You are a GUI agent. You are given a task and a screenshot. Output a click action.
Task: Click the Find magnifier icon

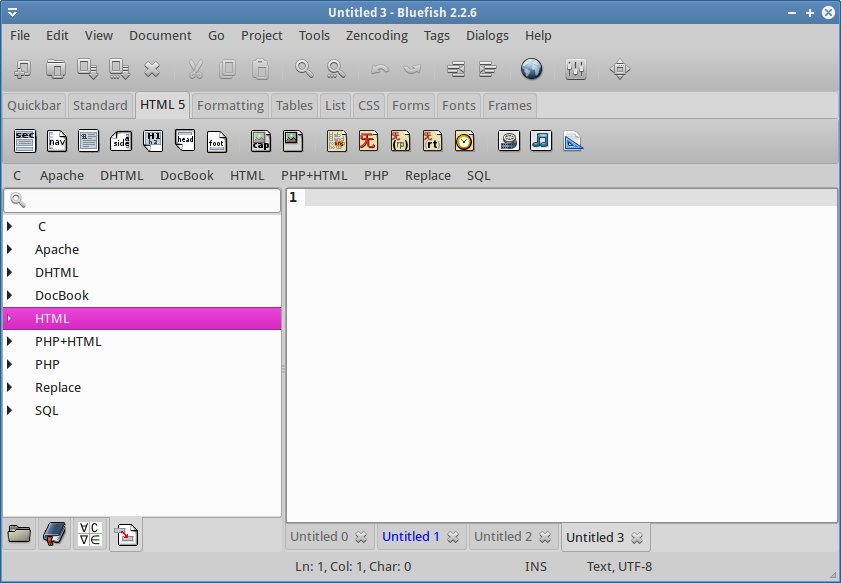pos(304,69)
